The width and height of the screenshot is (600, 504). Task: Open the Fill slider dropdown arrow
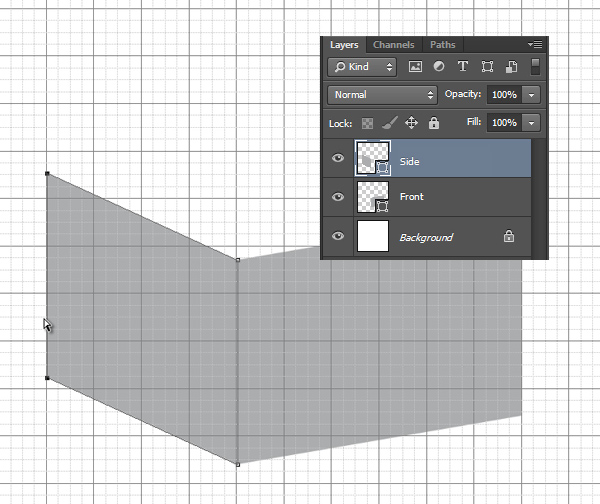coord(532,123)
